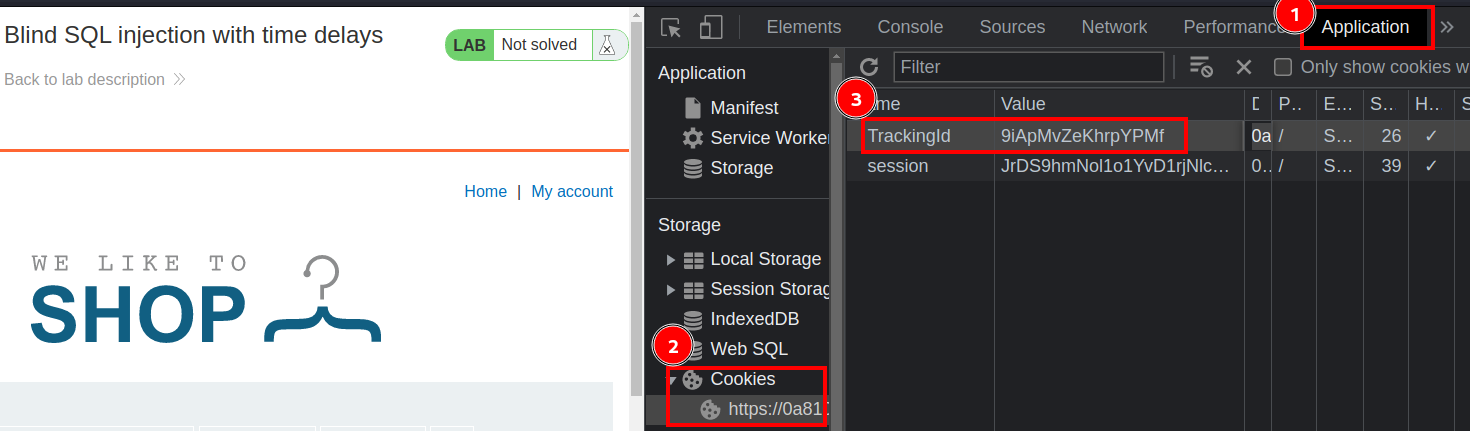Click the lab flask icon

click(x=606, y=45)
